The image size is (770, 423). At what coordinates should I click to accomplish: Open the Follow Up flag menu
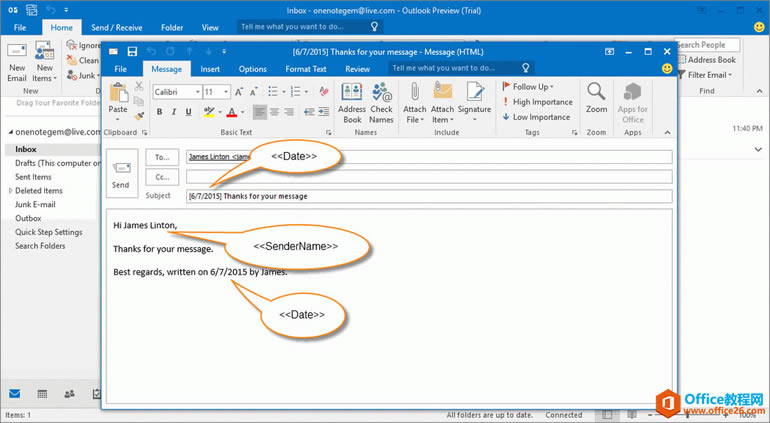coord(528,86)
